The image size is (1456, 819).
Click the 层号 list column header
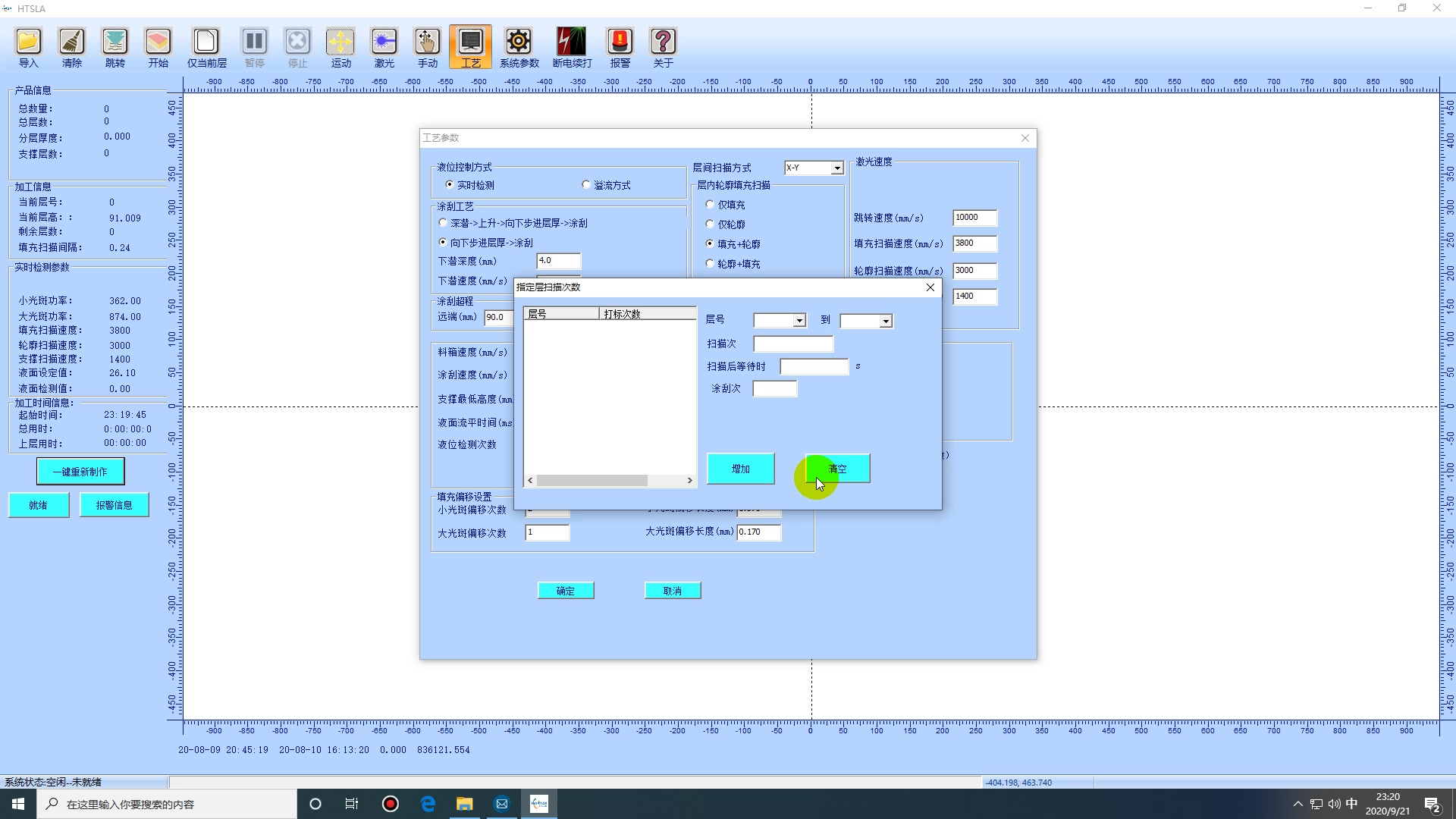coord(562,313)
